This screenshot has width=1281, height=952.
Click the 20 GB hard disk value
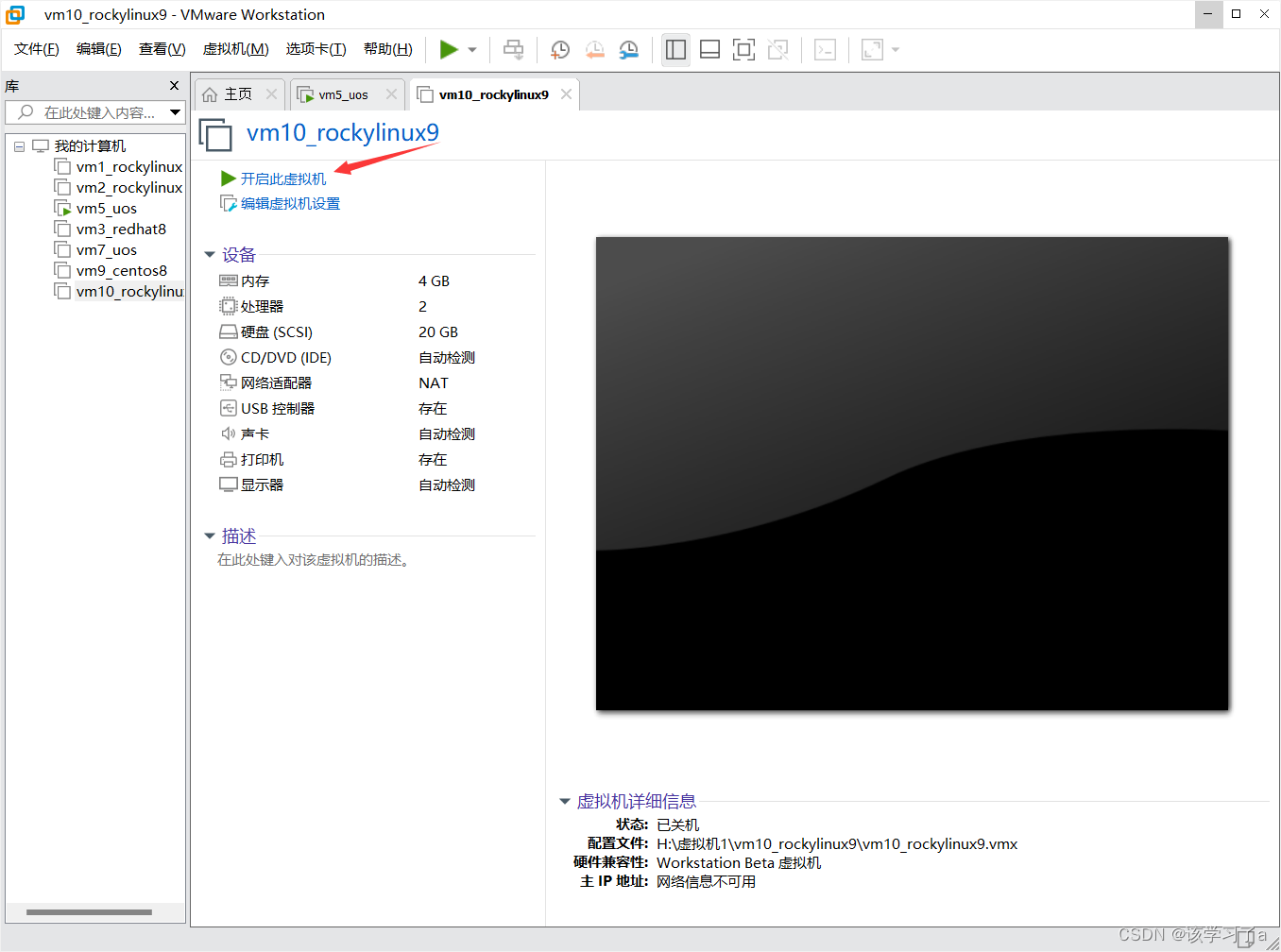pyautogui.click(x=438, y=332)
